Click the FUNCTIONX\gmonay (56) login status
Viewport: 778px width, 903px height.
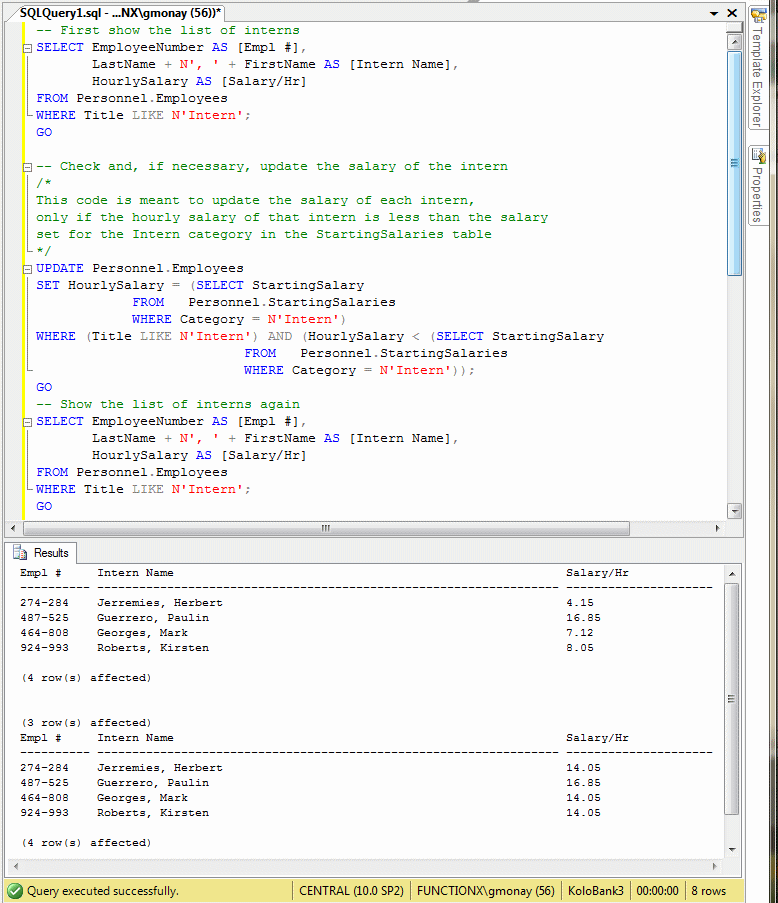[485, 891]
